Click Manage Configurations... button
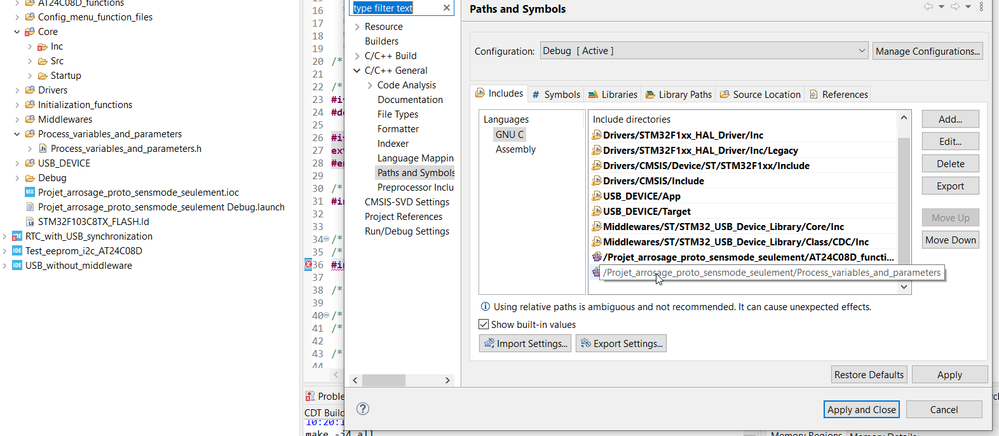The width and height of the screenshot is (999, 436). [x=927, y=51]
